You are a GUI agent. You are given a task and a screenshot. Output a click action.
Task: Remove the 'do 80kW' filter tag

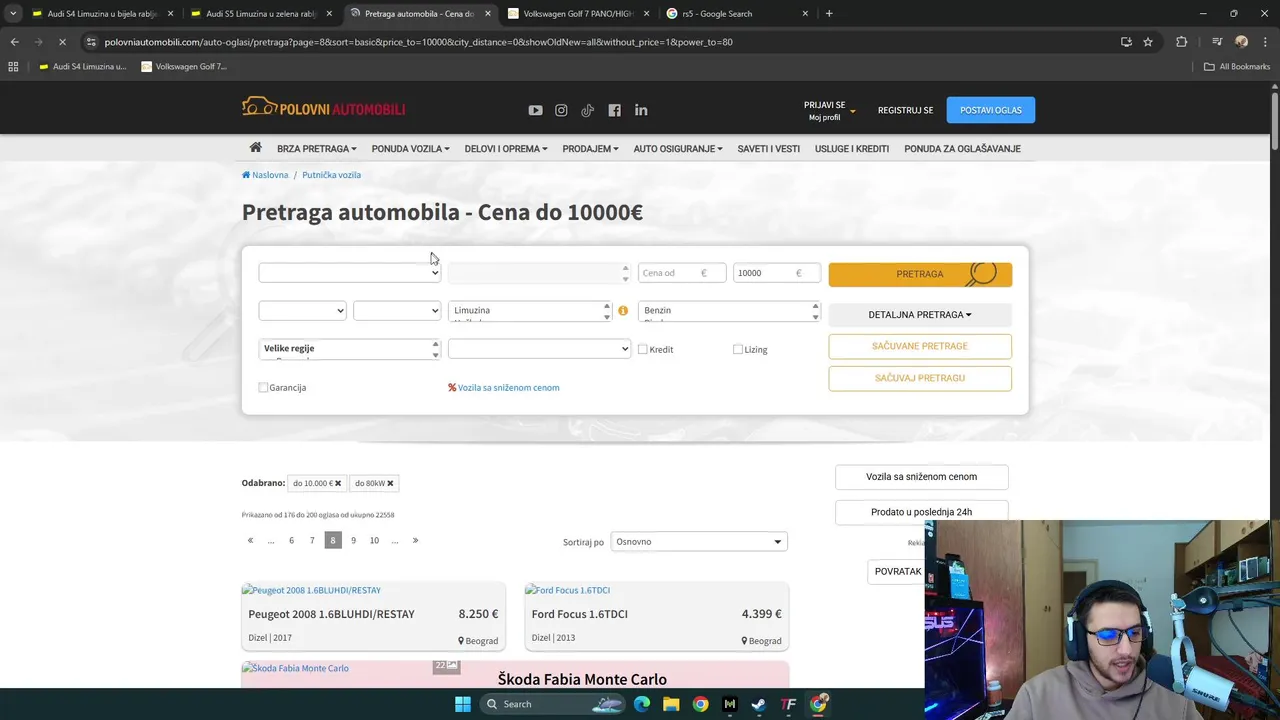click(390, 483)
